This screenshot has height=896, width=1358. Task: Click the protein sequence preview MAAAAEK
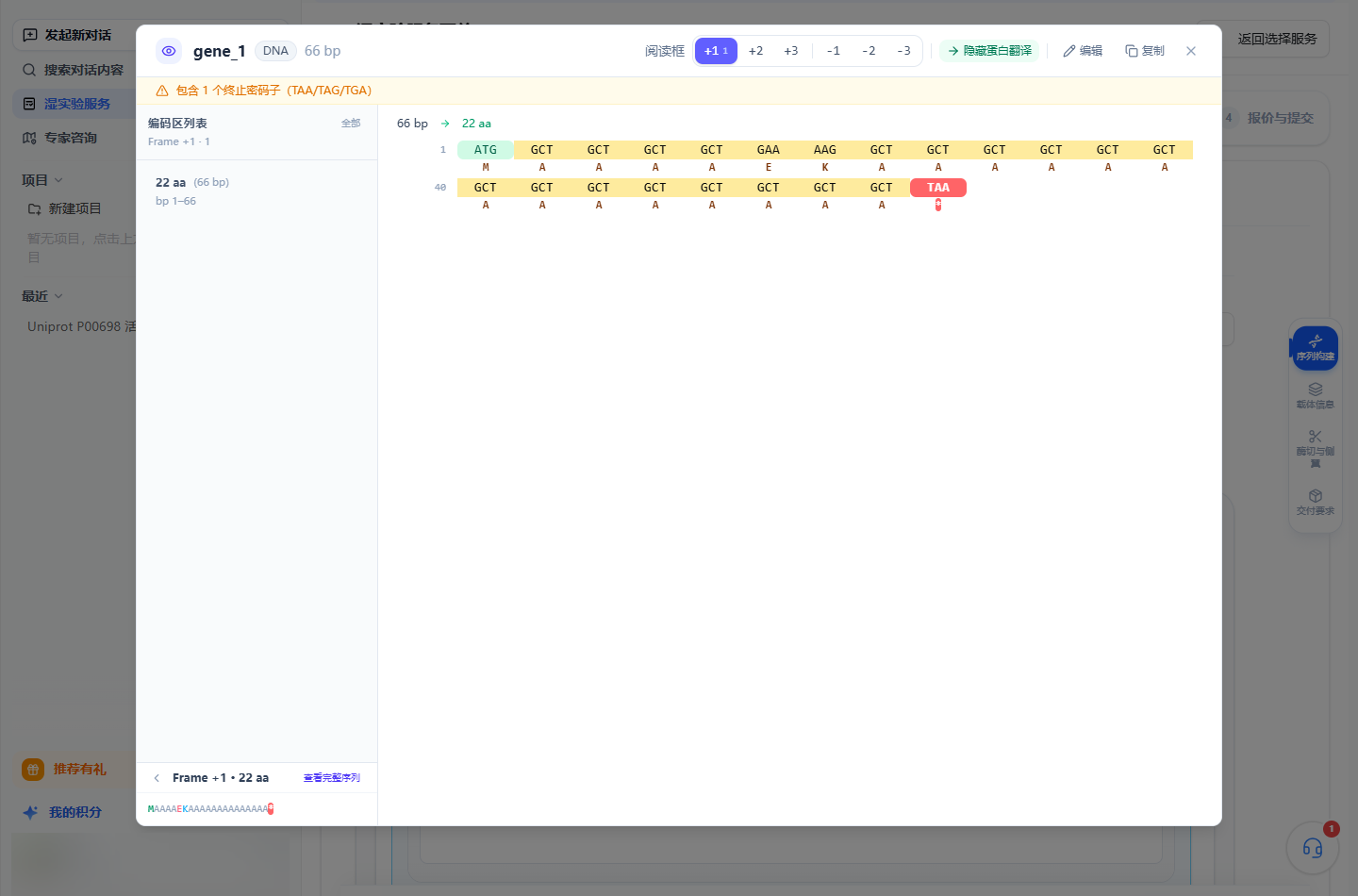click(210, 809)
